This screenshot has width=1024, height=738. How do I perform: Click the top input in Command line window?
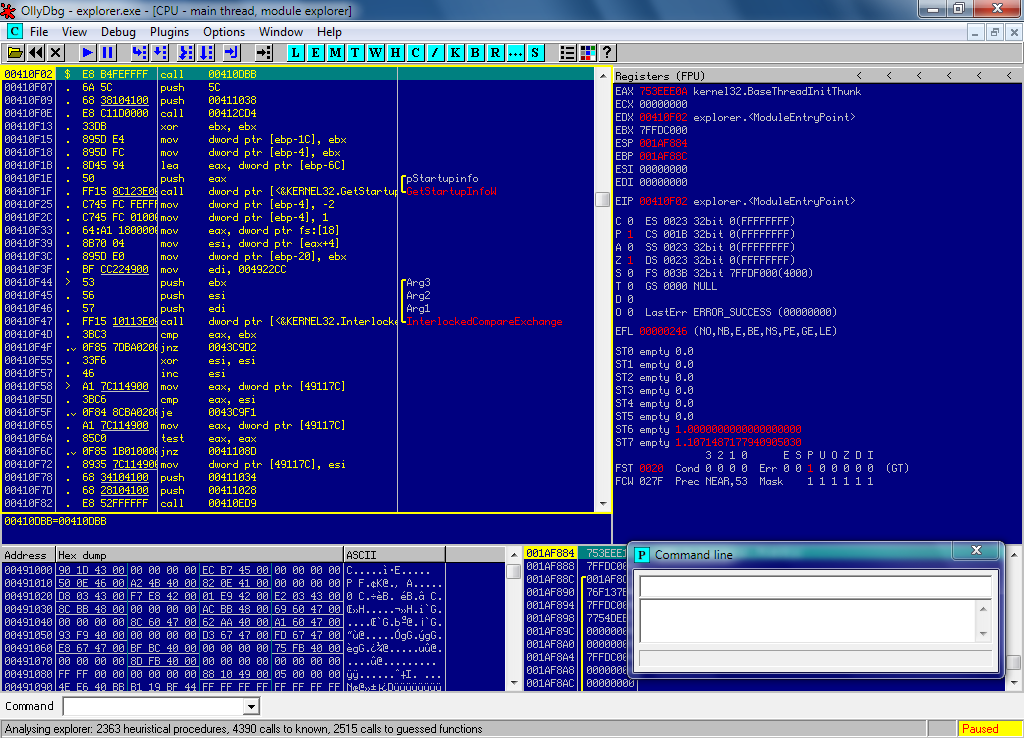(x=815, y=586)
